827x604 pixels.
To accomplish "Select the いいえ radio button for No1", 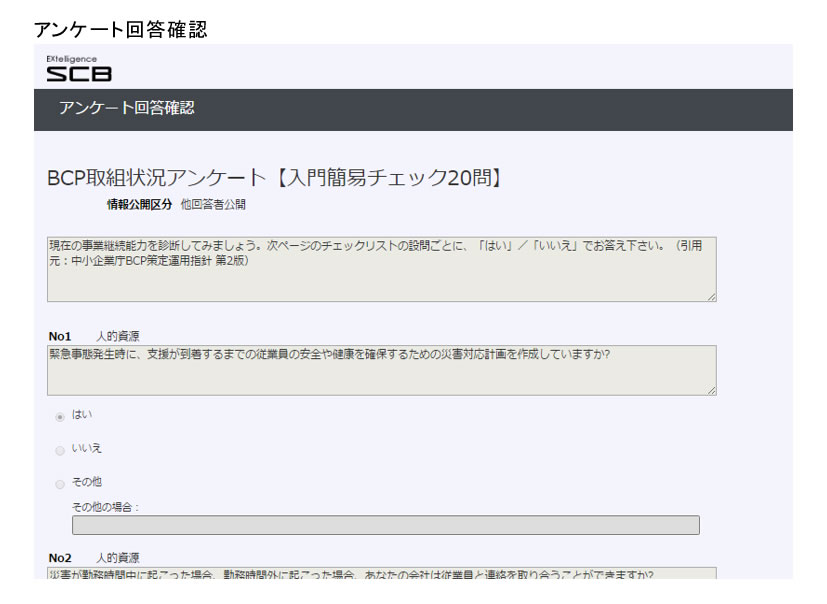I will point(60,450).
